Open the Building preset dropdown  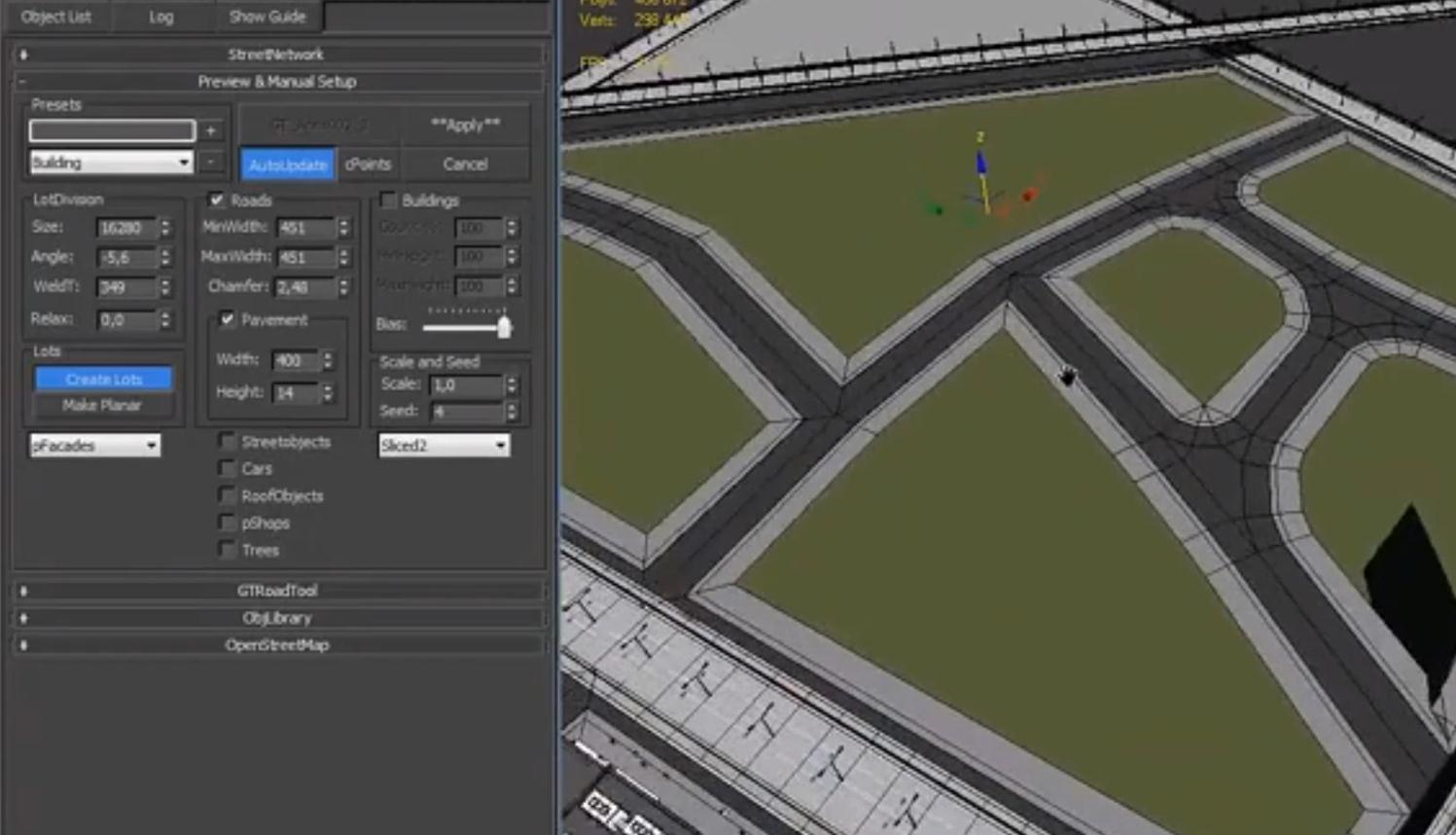tap(111, 163)
